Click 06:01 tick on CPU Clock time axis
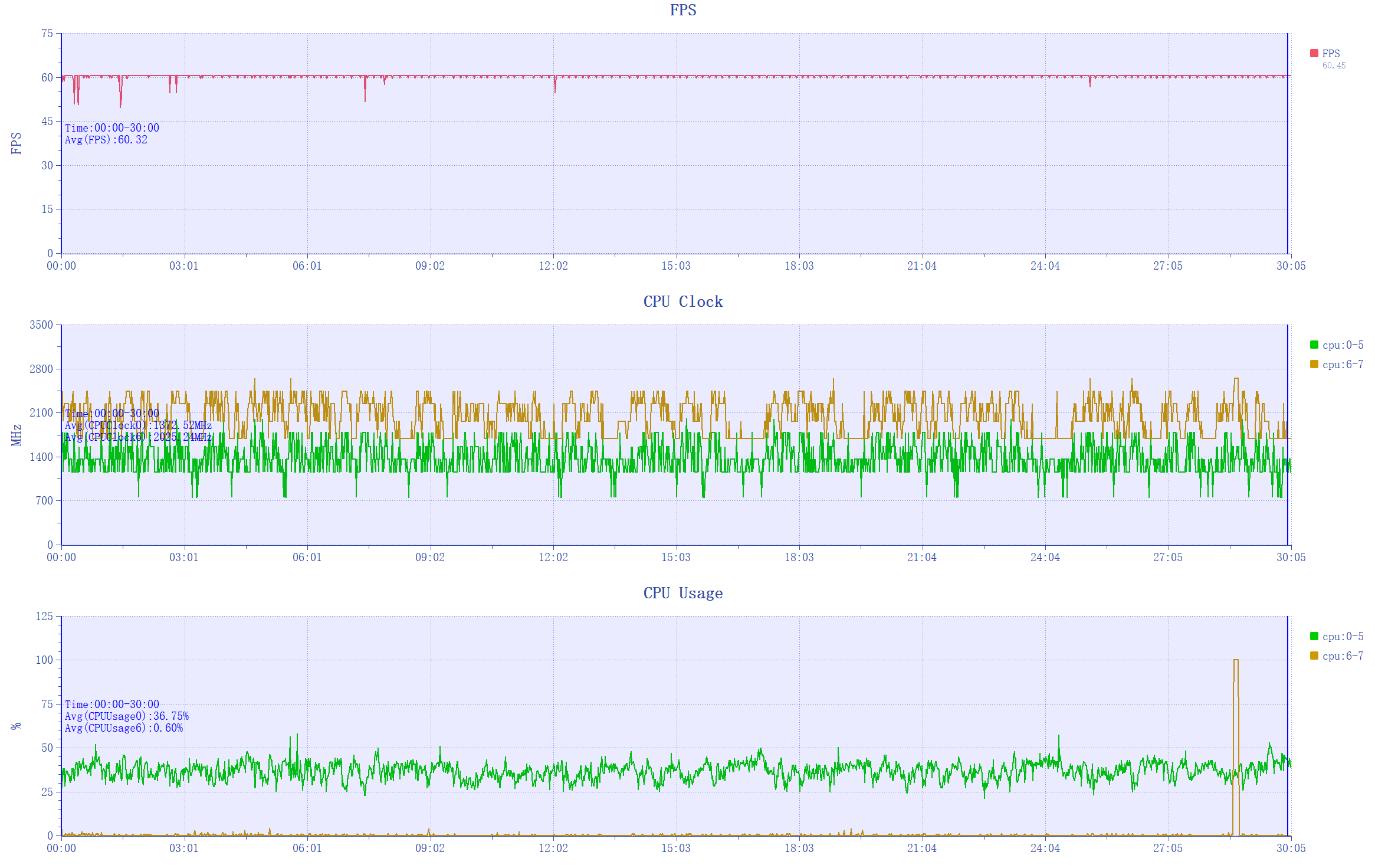Screen dimensions: 1375x865 coord(307,558)
